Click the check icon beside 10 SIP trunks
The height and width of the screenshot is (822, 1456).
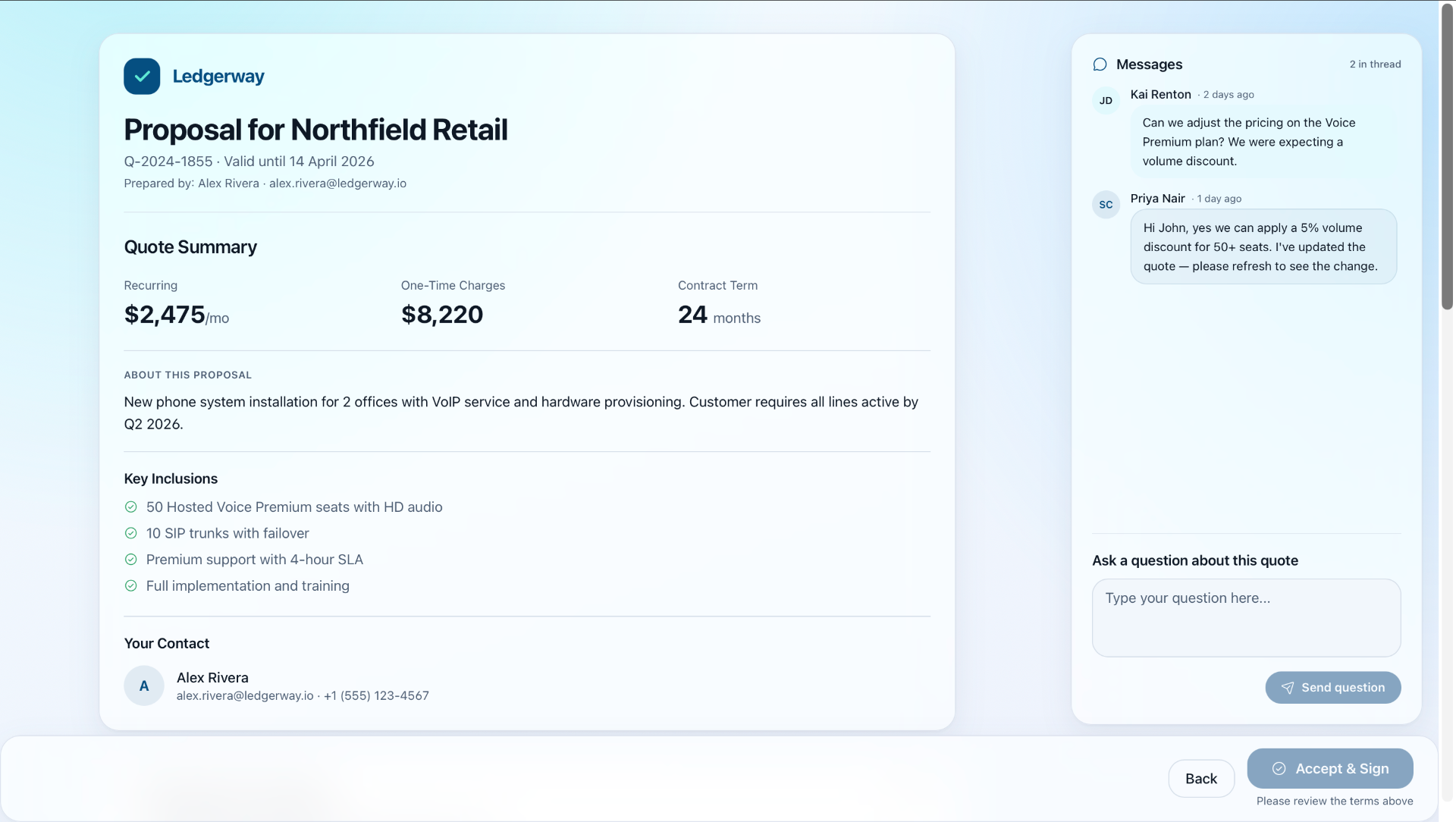(x=130, y=533)
